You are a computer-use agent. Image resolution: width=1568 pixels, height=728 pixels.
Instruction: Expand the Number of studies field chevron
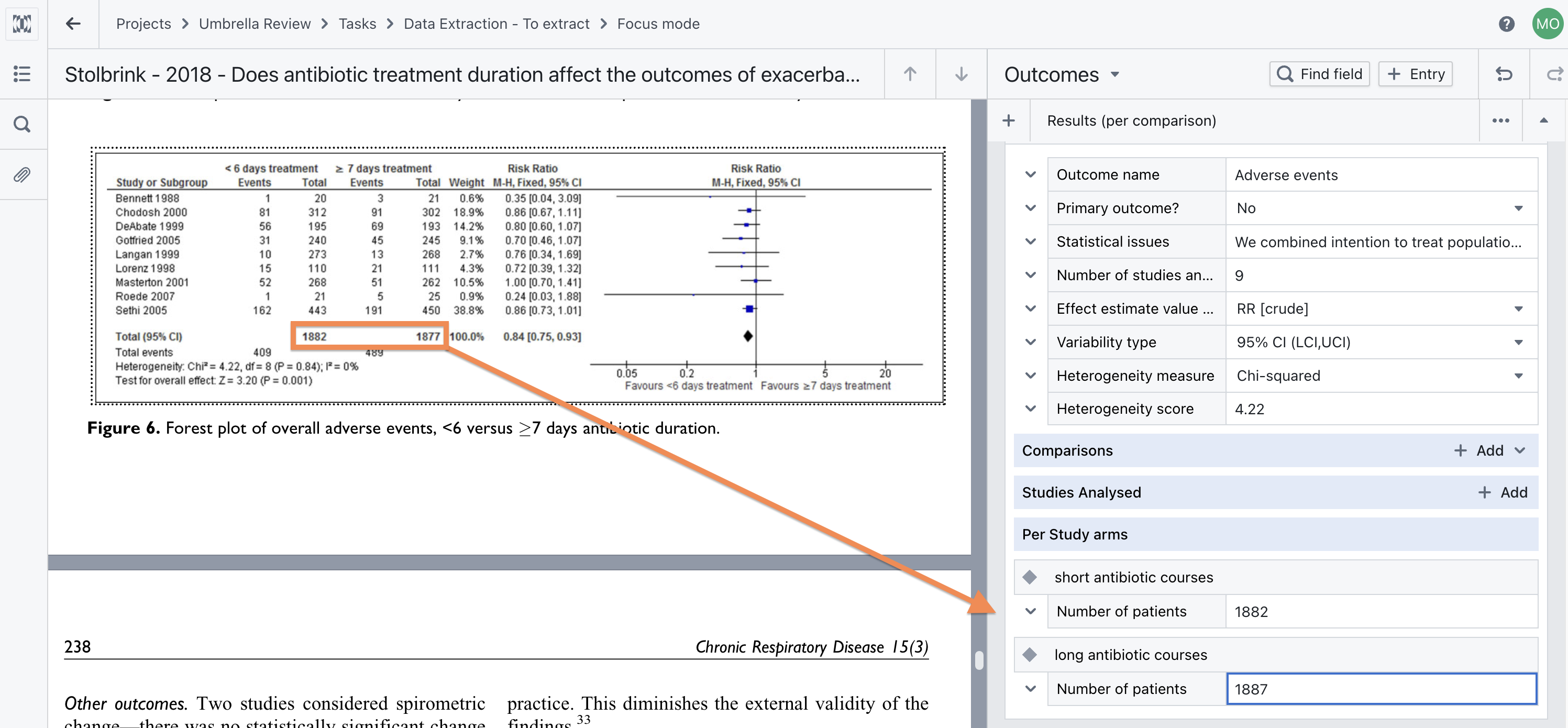pyautogui.click(x=1030, y=275)
